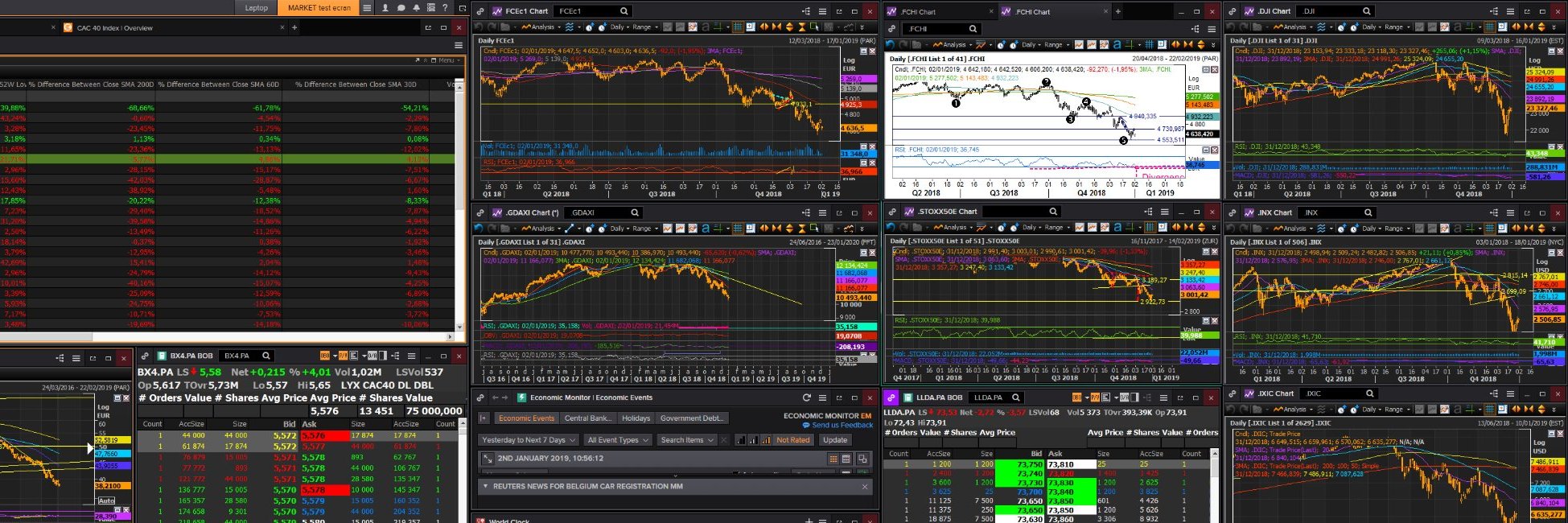The width and height of the screenshot is (1568, 523).
Task: Click the search icon in .IXIC Chart
Action: [1369, 393]
